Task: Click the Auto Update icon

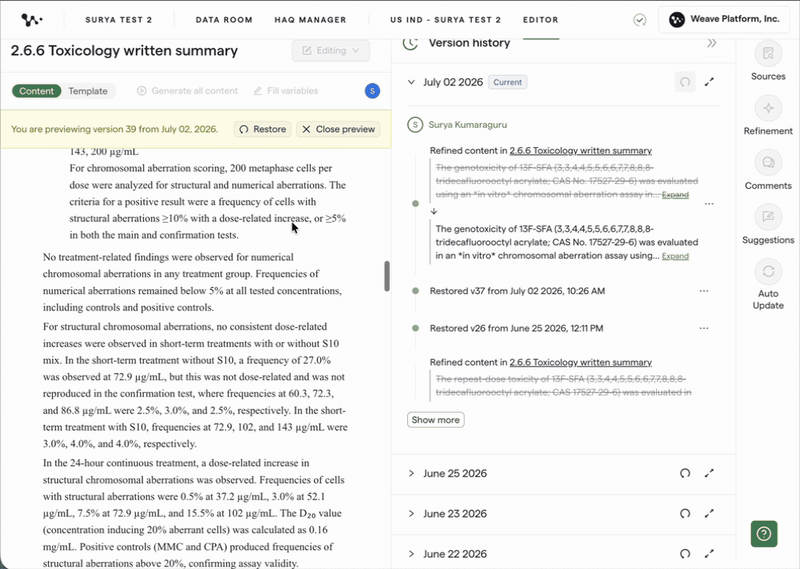Action: [x=768, y=271]
